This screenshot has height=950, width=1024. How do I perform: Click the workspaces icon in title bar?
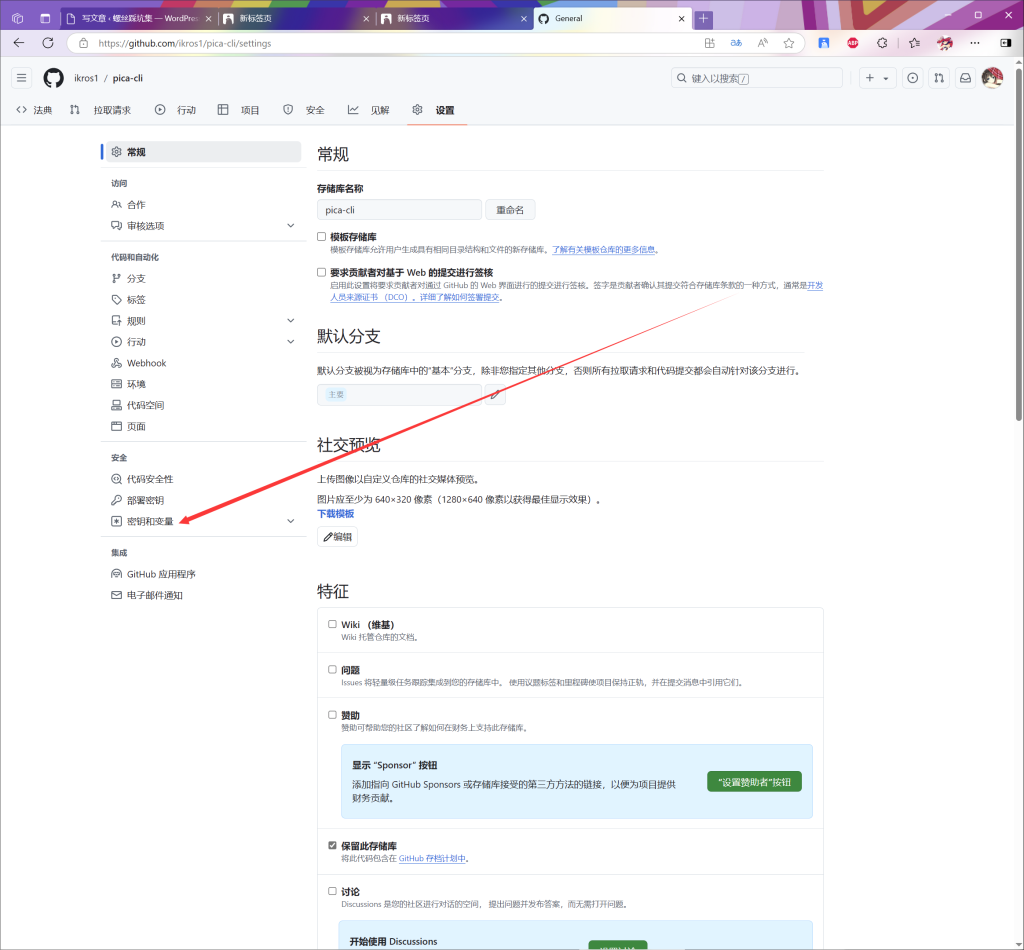[x=17, y=18]
